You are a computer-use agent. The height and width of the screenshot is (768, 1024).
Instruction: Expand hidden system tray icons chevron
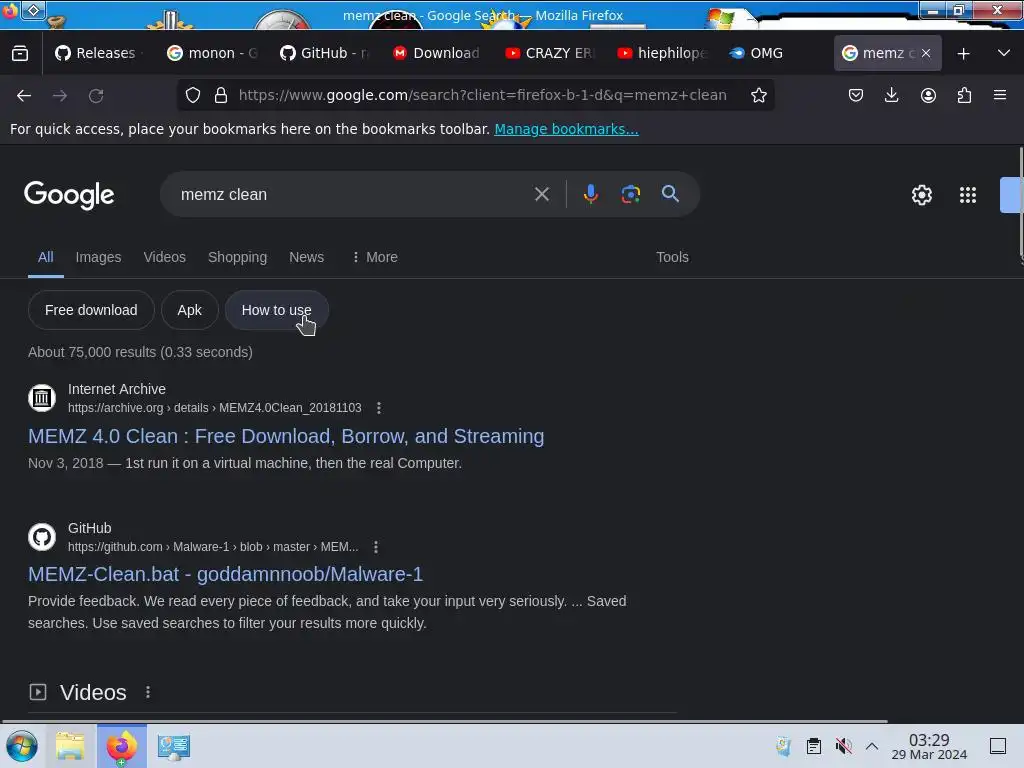(872, 746)
